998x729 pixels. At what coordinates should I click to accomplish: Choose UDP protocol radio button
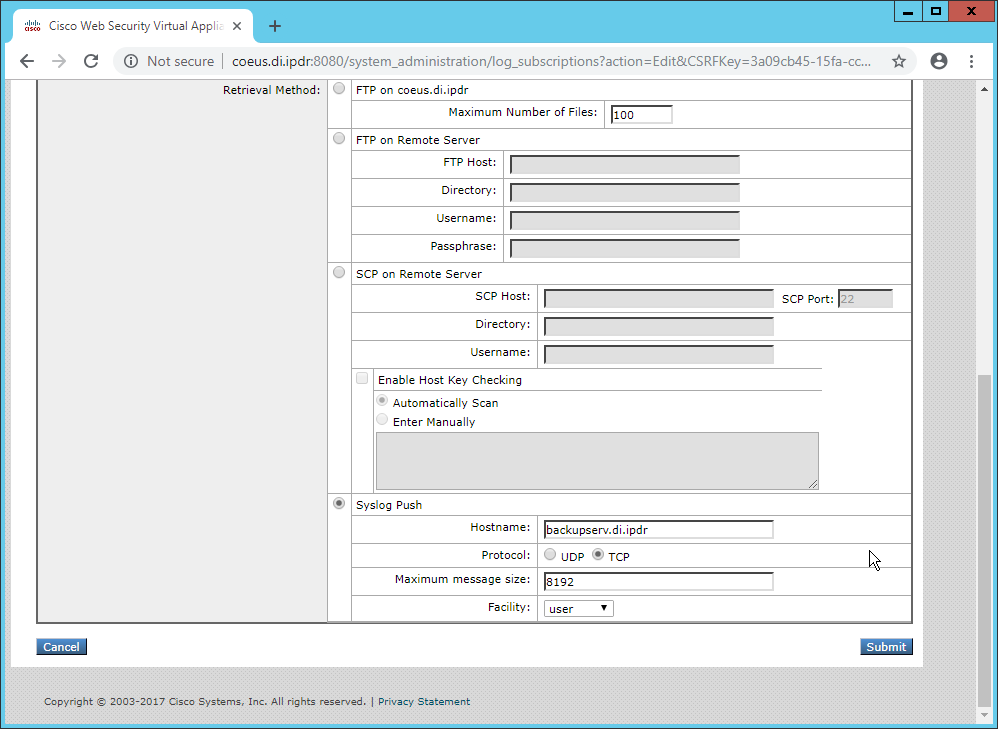550,555
